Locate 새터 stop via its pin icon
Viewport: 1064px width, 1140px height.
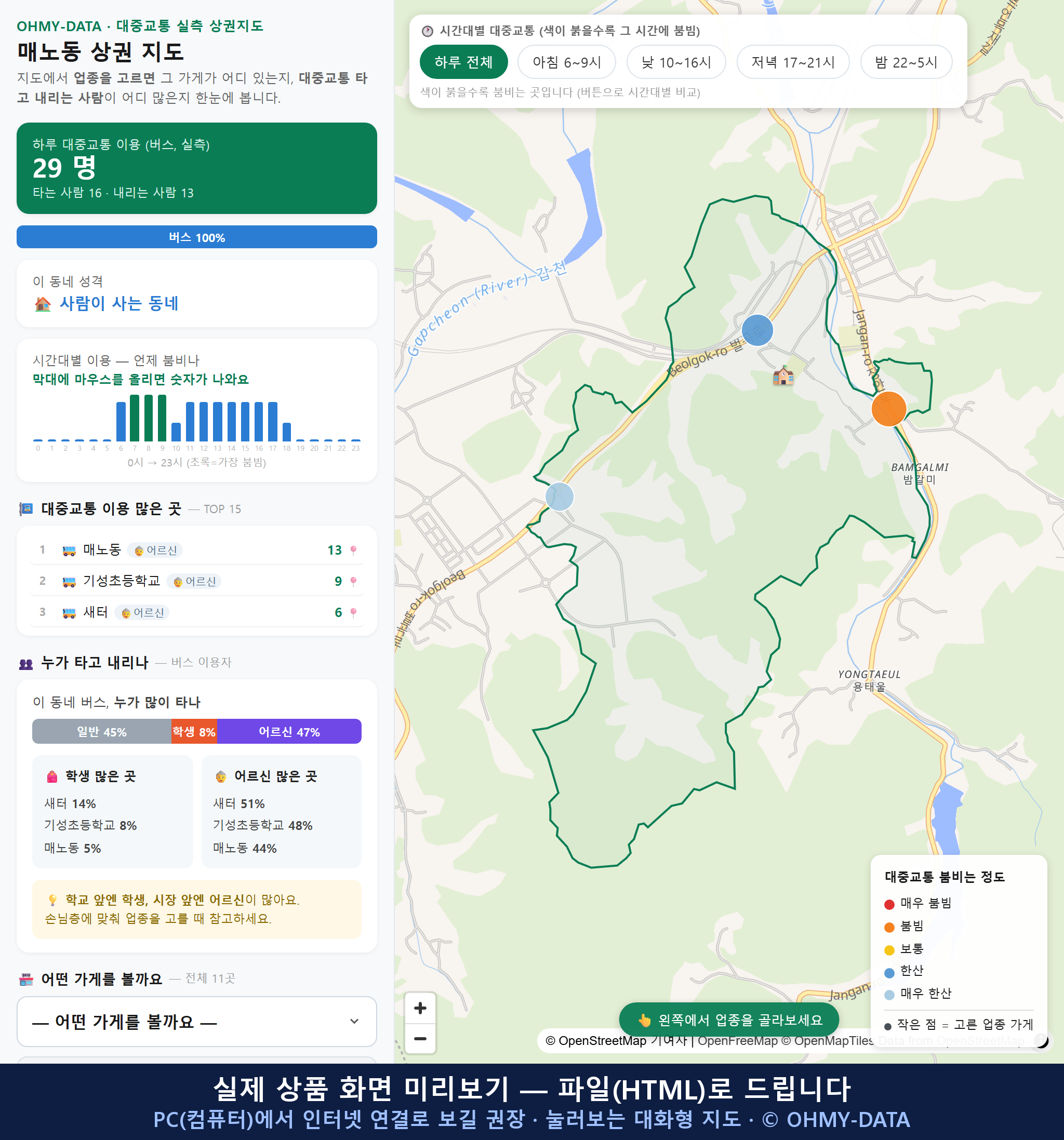pos(353,612)
